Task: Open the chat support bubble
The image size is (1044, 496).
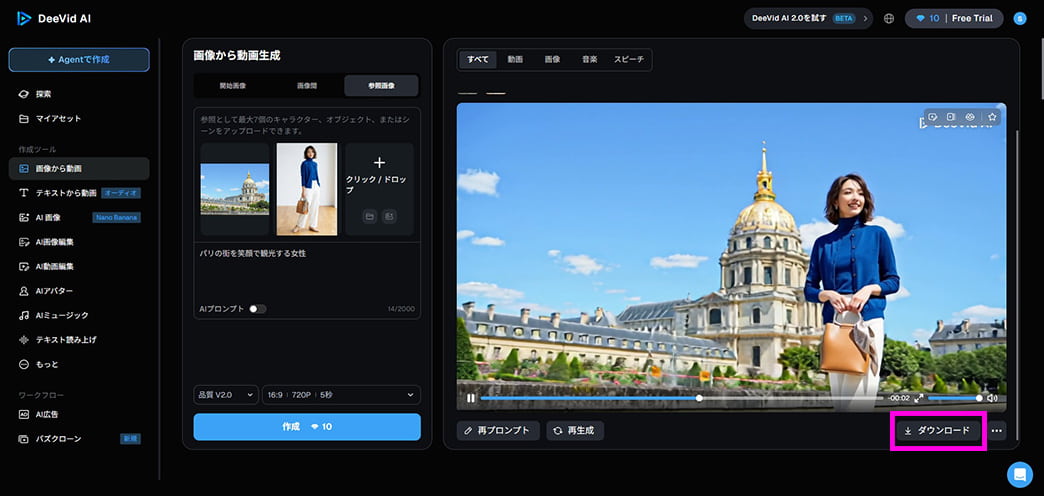Action: click(x=1019, y=474)
